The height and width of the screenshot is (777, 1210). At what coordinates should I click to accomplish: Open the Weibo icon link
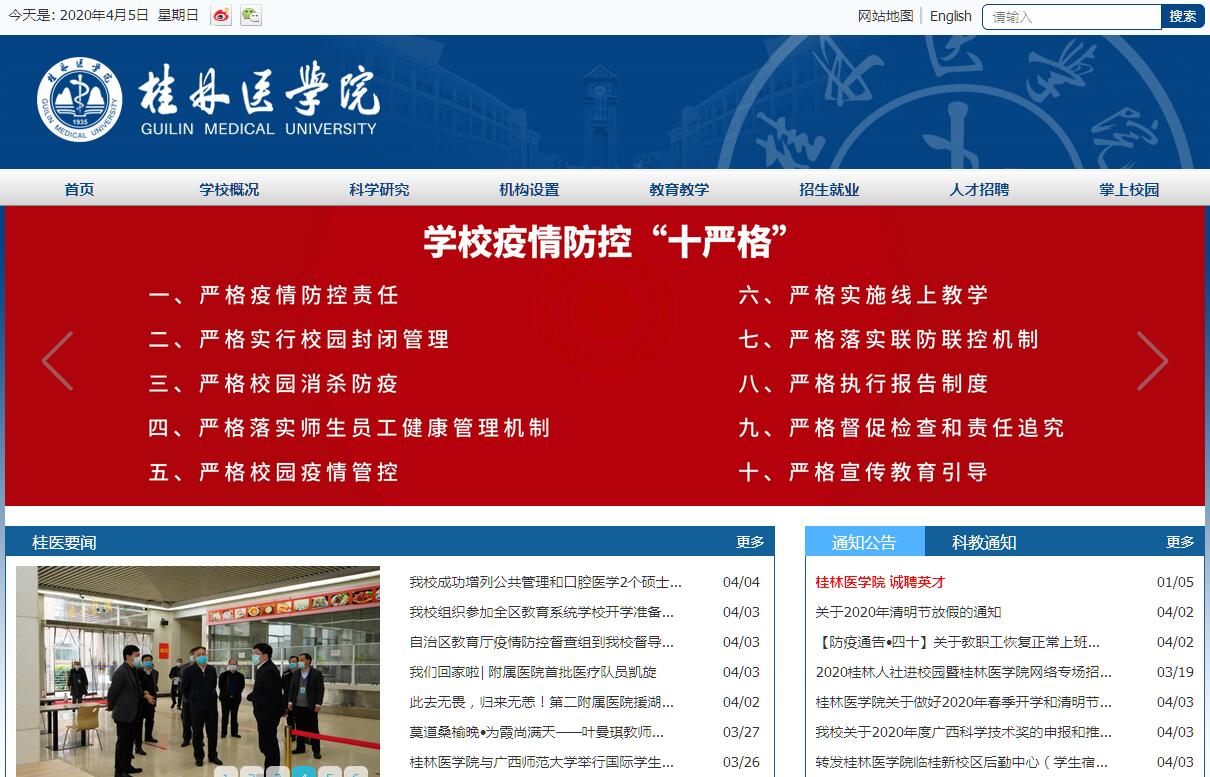click(221, 16)
